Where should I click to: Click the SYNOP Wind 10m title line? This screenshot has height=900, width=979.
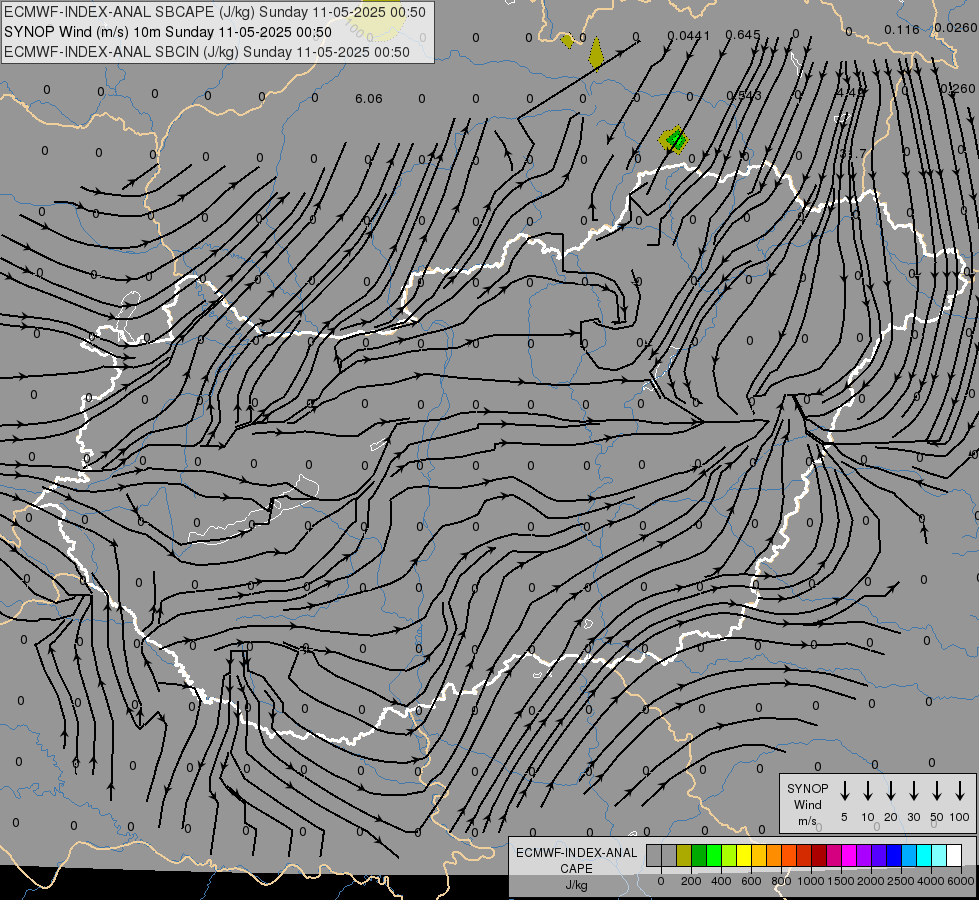(168, 32)
